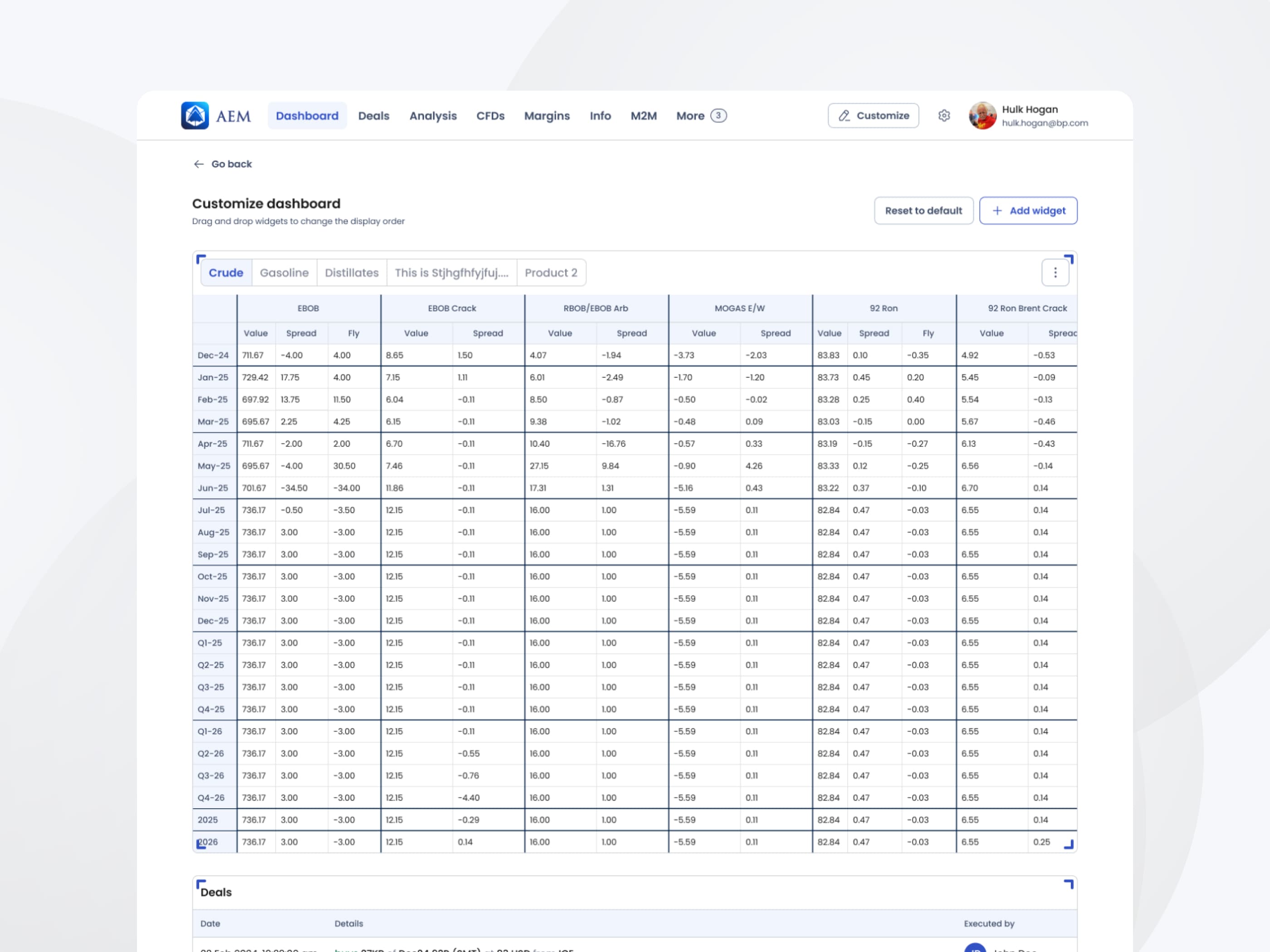Select the Crude tab
This screenshot has height=952, width=1270.
(x=225, y=272)
